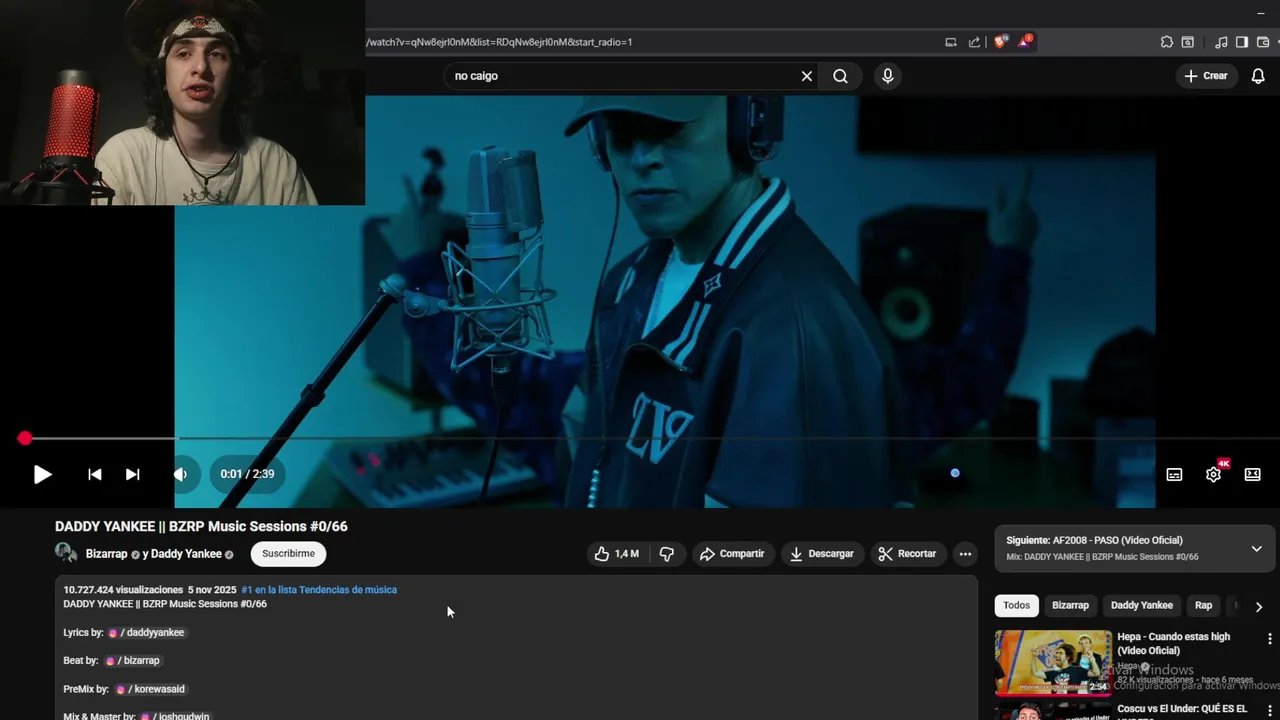The image size is (1280, 720).
Task: Click the red progress scrubber handle
Action: 25,438
